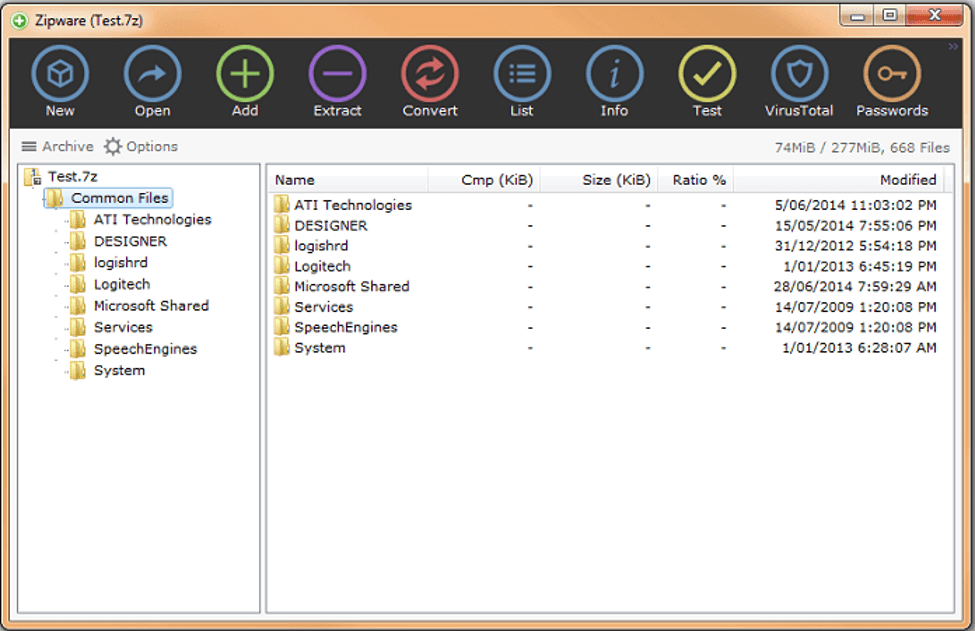Open an archive with the Open icon

pyautogui.click(x=152, y=75)
